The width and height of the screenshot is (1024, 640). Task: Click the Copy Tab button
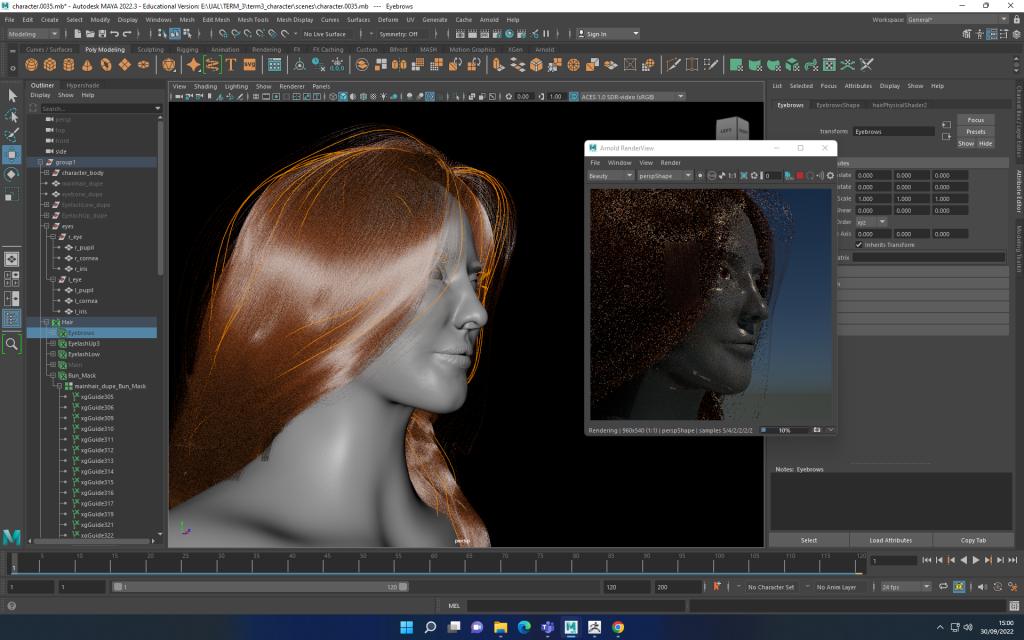click(x=973, y=540)
